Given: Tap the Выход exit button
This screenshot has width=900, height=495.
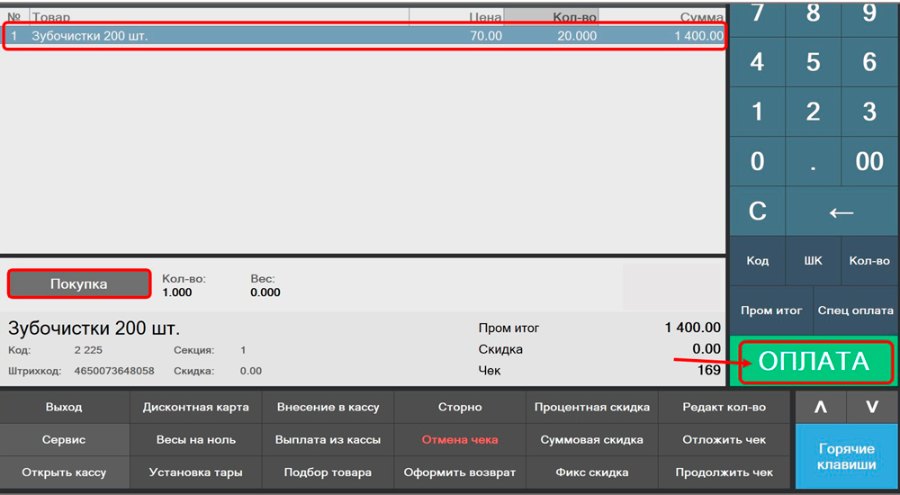Looking at the screenshot, I should click(x=64, y=407).
